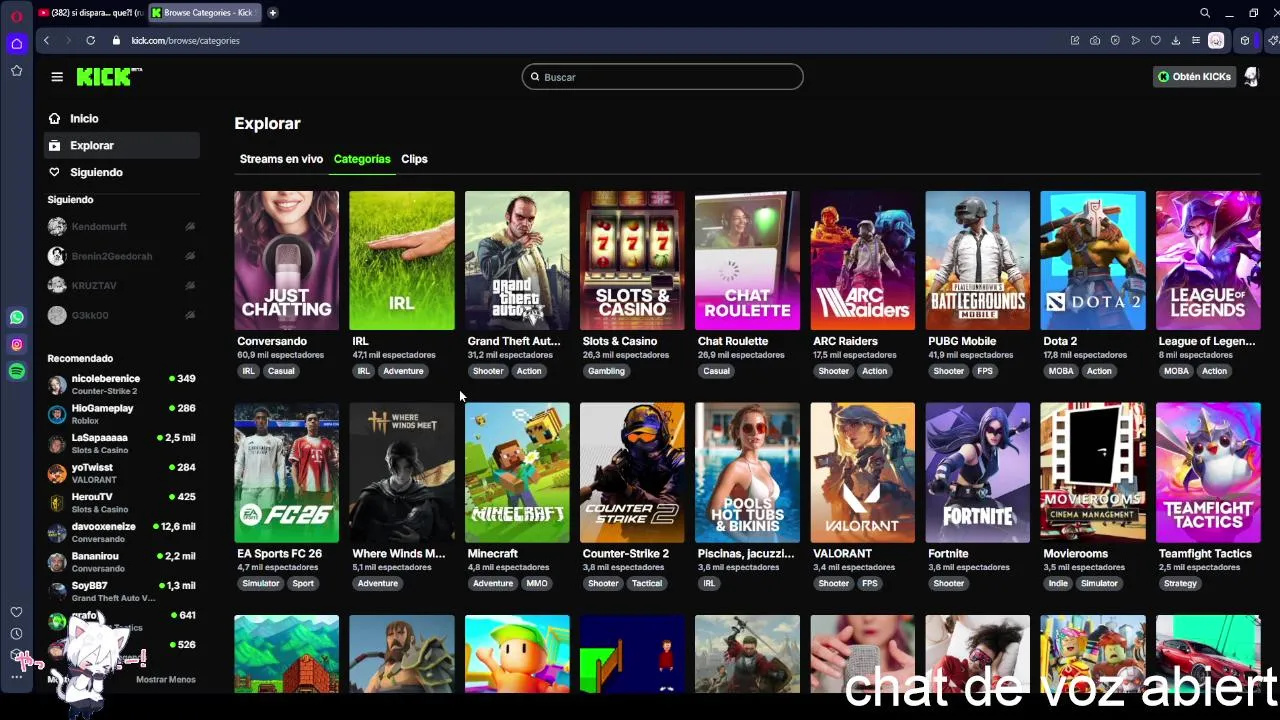Click the send-to-flow arrow icon
The width and height of the screenshot is (1280, 720).
tap(1135, 41)
